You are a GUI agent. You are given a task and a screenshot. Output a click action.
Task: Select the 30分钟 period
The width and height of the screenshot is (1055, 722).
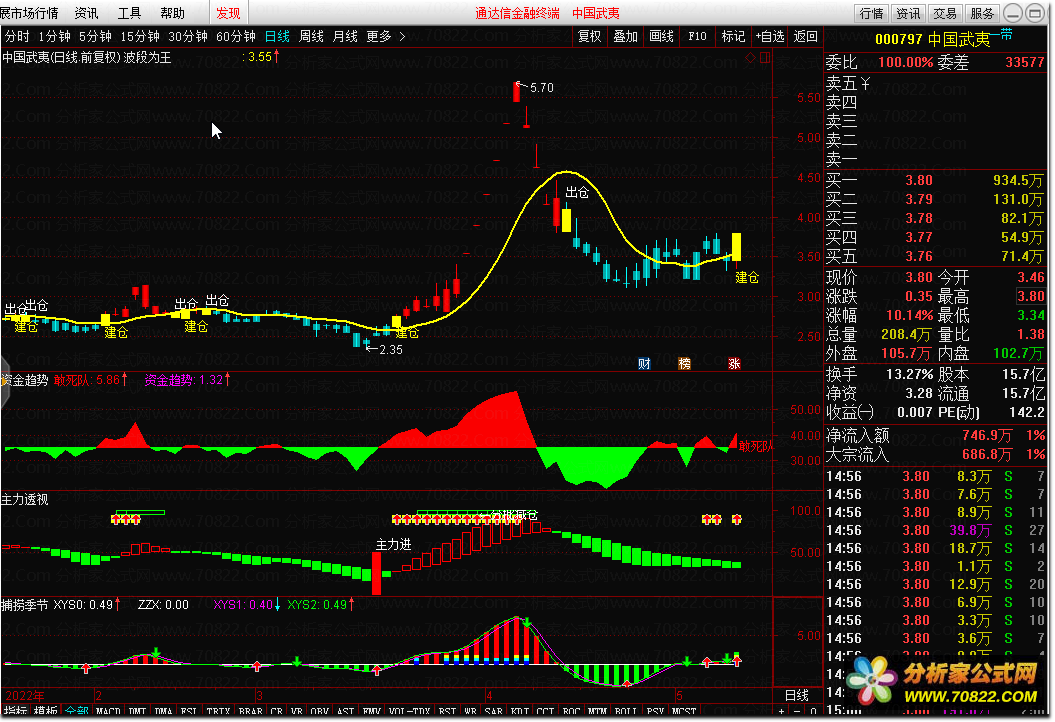188,36
